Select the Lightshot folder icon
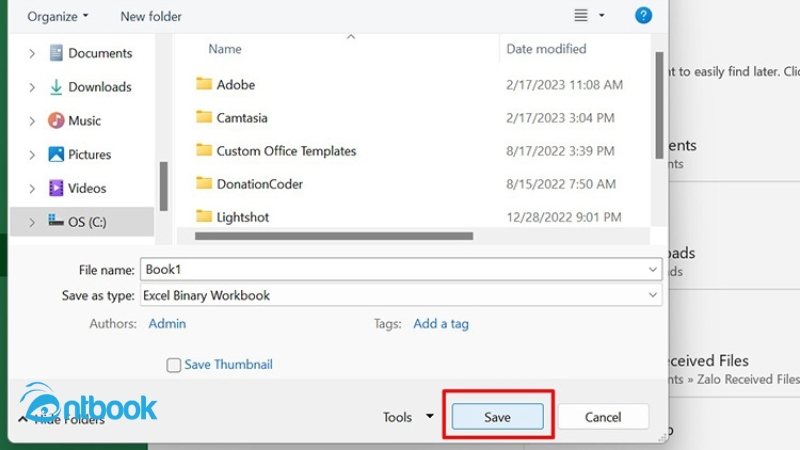This screenshot has width=800, height=450. pyautogui.click(x=204, y=216)
